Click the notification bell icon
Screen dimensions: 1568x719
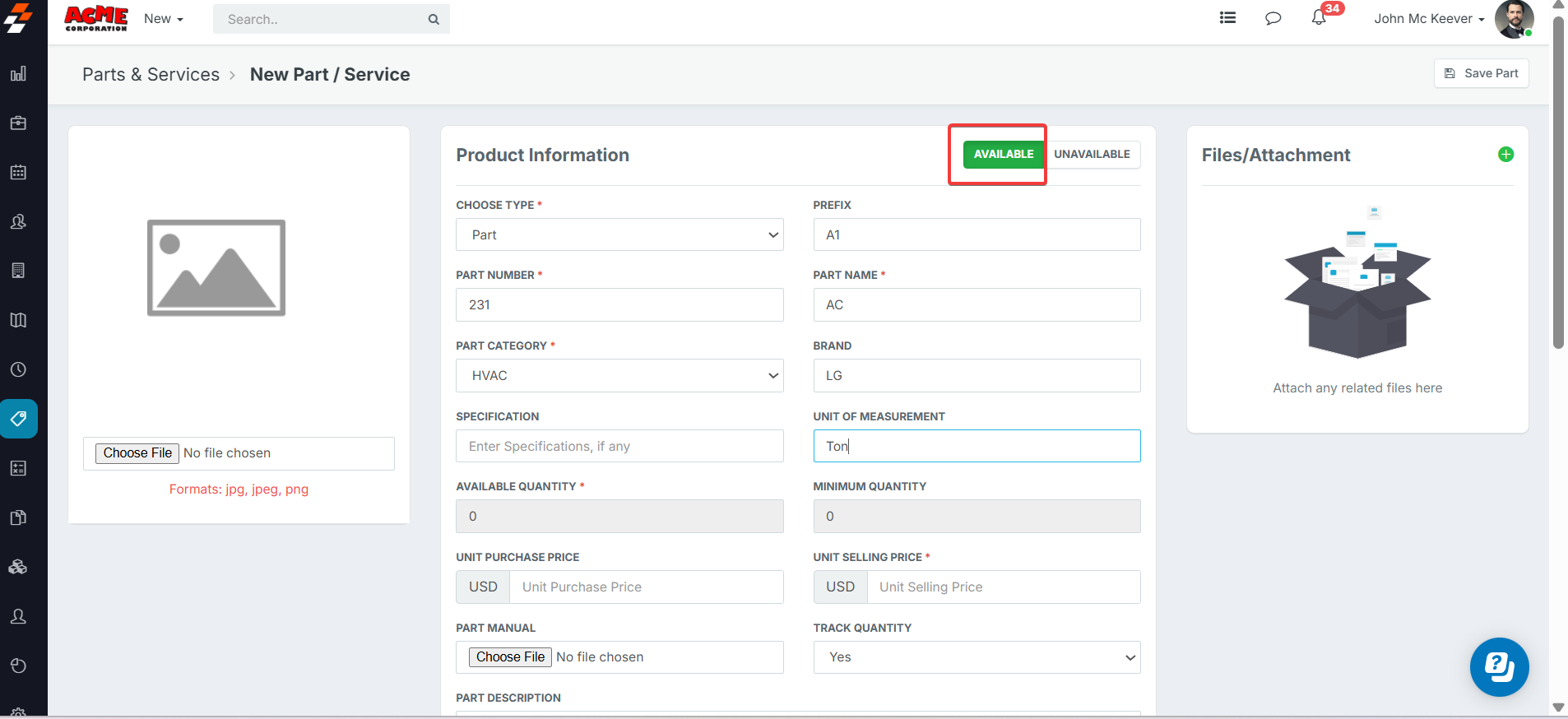1319,18
